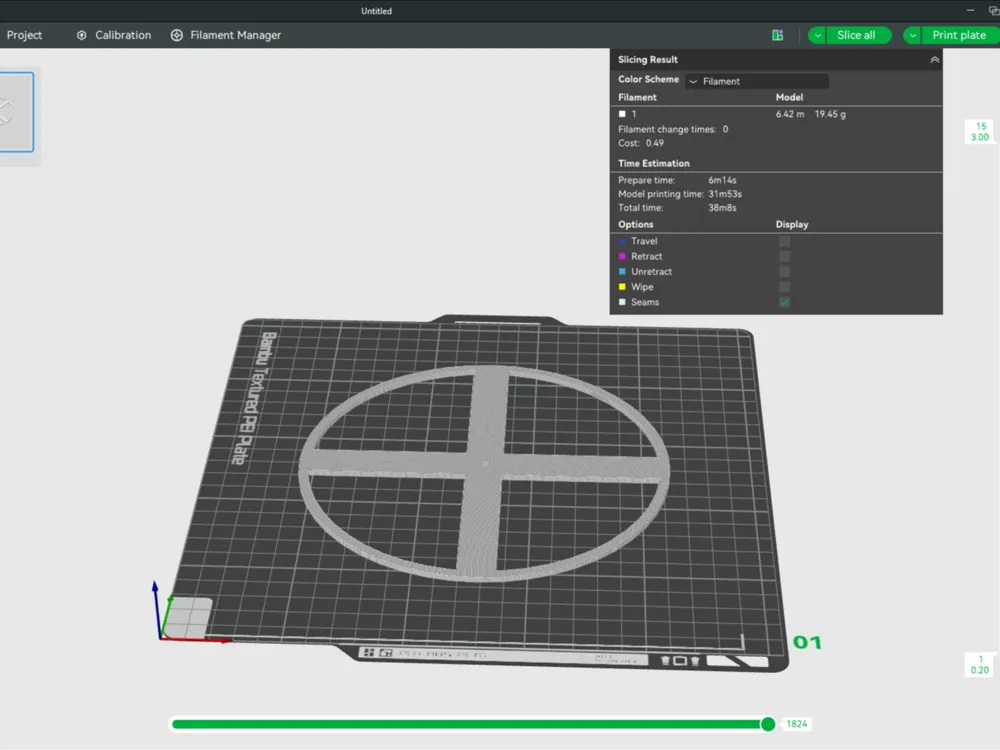Click the Slice all button

tap(856, 35)
